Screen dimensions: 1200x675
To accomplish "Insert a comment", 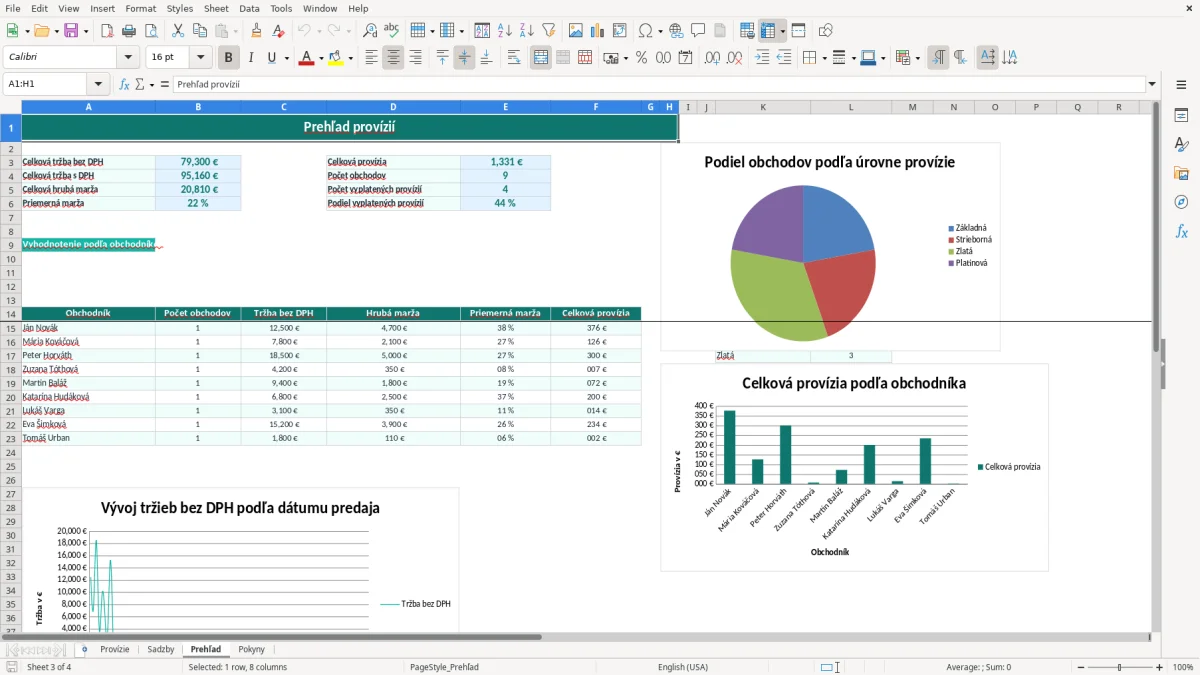I will pos(698,31).
